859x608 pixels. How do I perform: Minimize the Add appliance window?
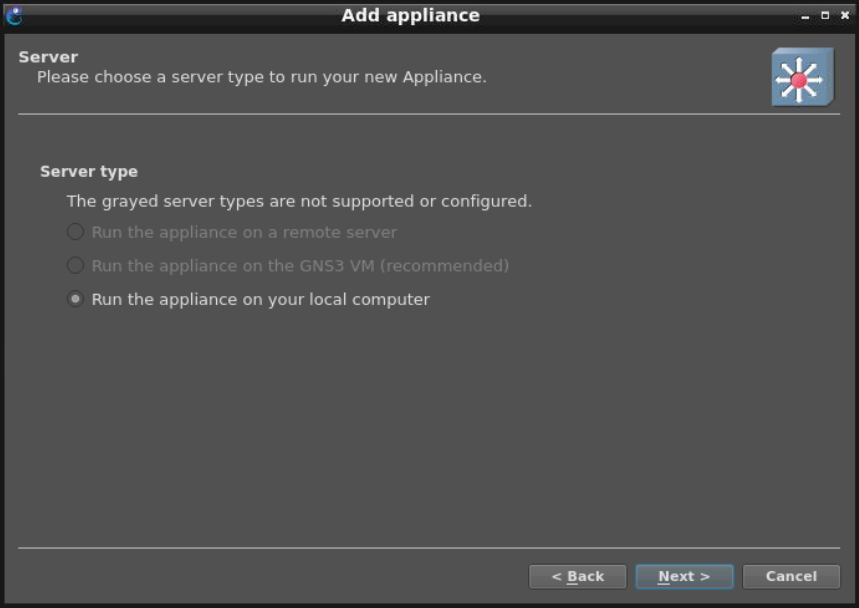coord(805,16)
